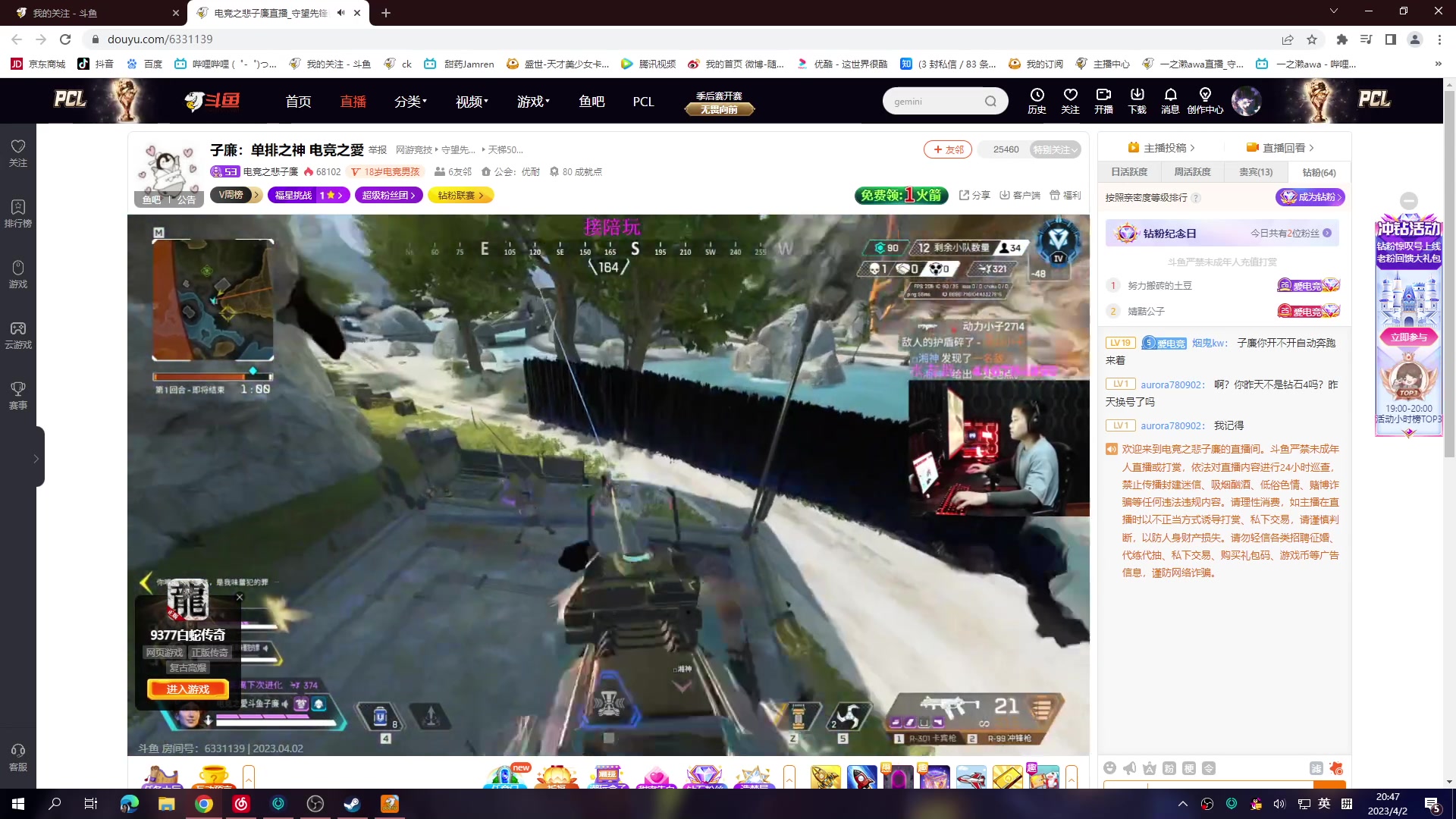
Task: Open 关注 in the left sidebar
Action: pos(18,152)
